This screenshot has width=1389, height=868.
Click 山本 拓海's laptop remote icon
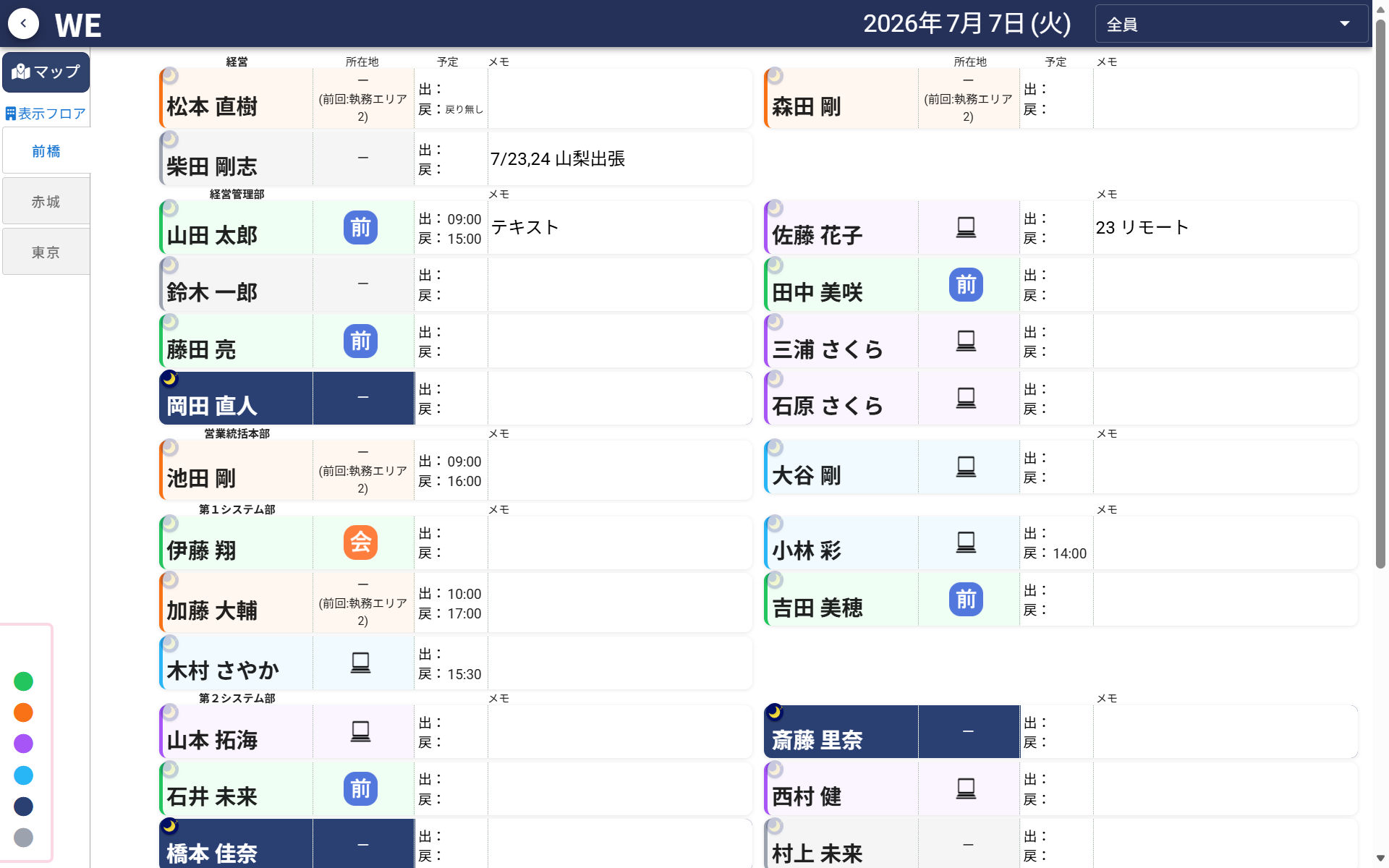(360, 732)
